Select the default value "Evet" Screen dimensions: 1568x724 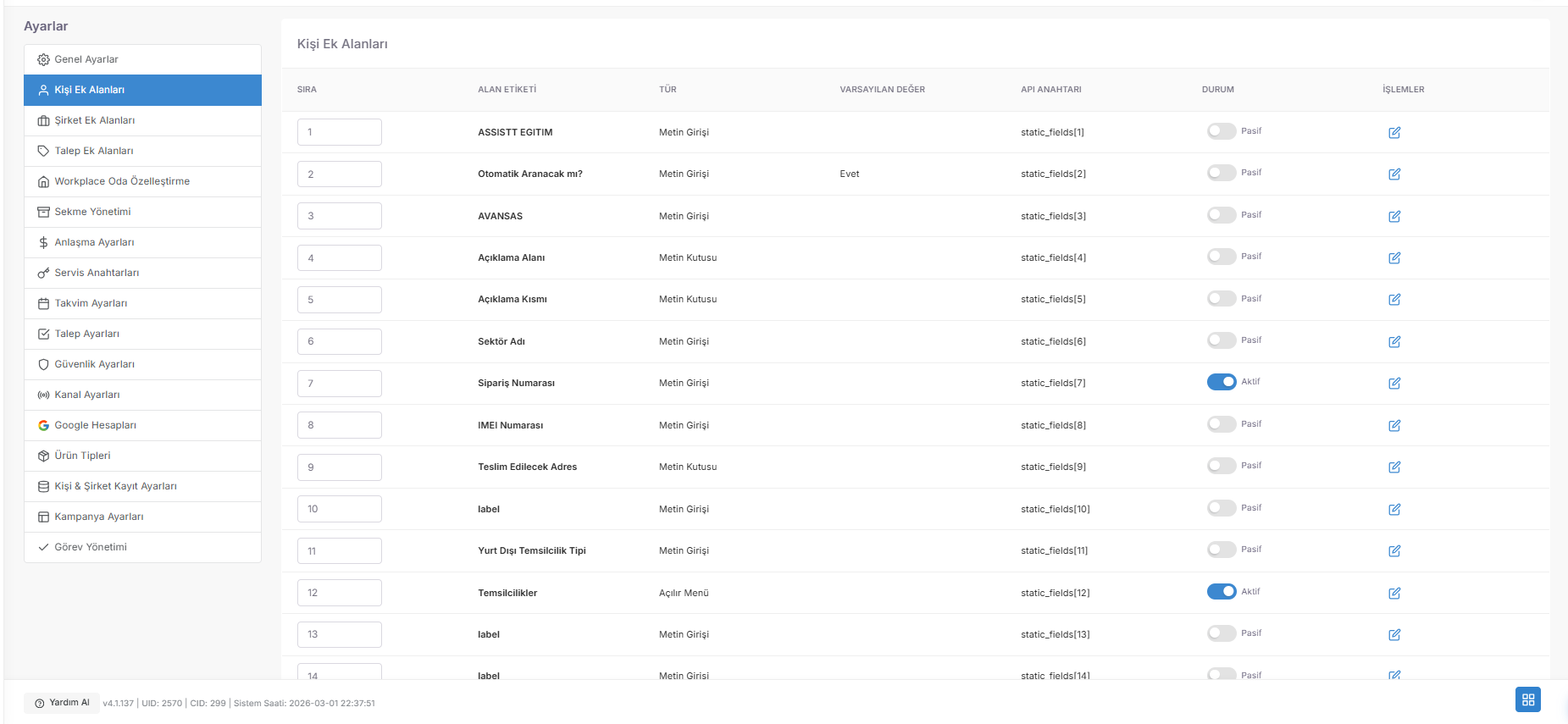pos(850,174)
